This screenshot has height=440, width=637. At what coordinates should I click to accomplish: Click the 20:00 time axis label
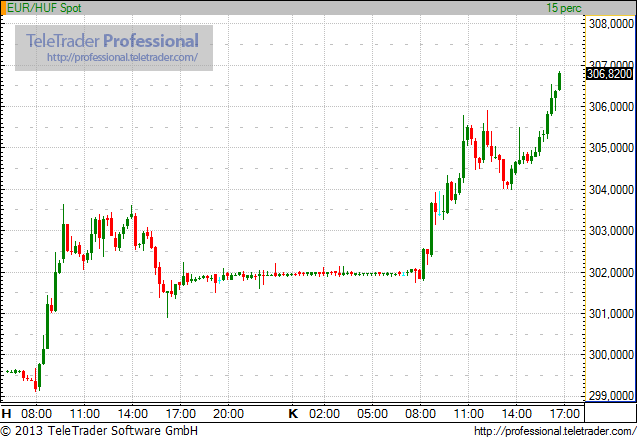point(228,414)
